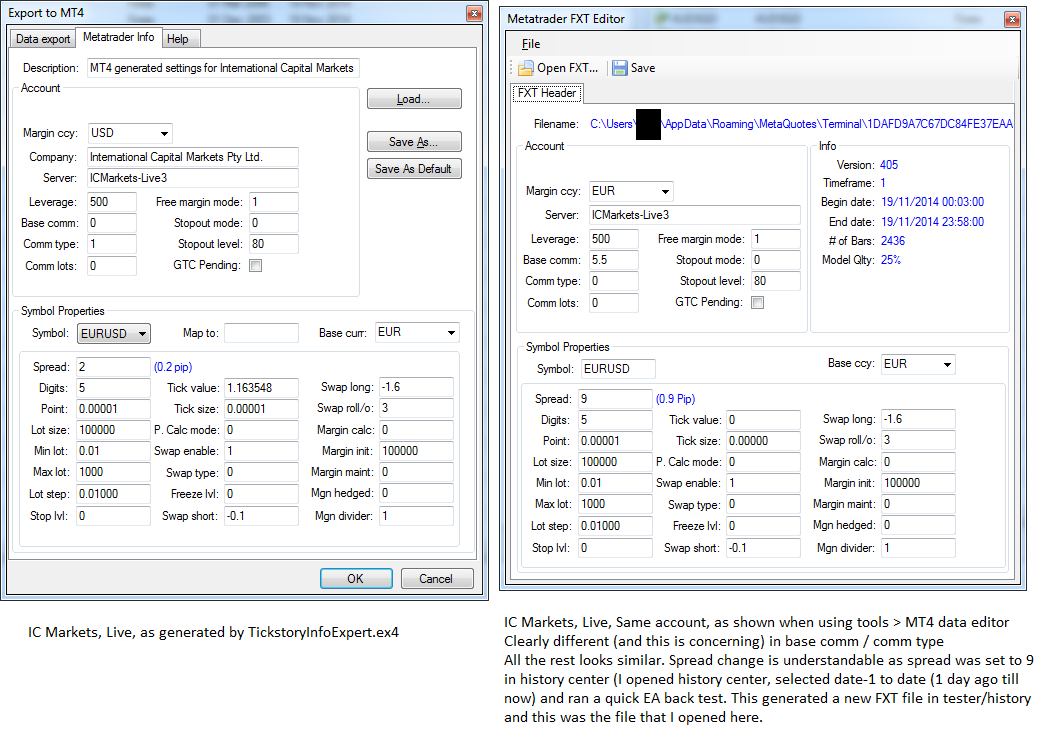Click Comm type field showing 1

tap(112, 244)
